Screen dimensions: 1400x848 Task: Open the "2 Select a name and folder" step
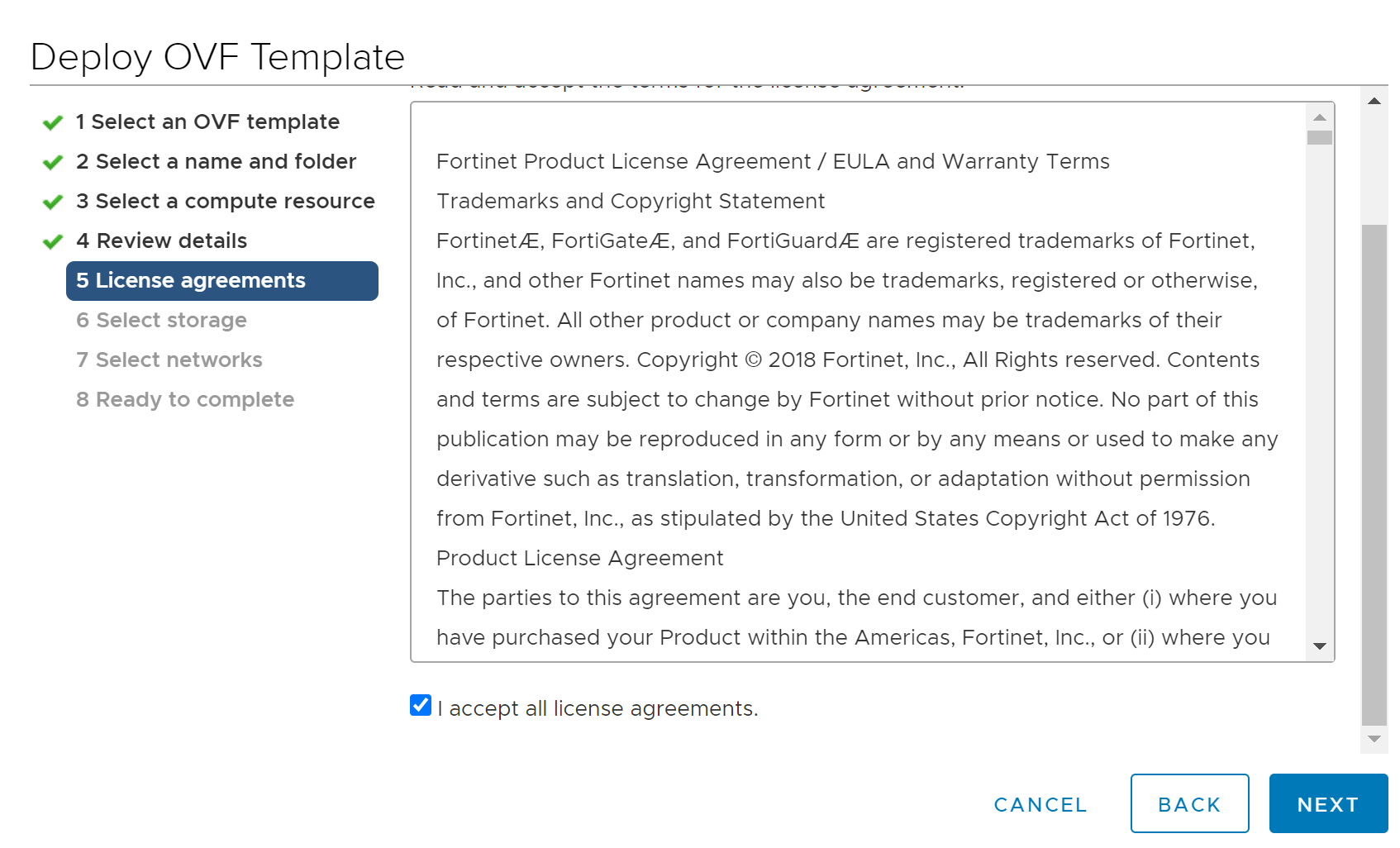point(216,160)
